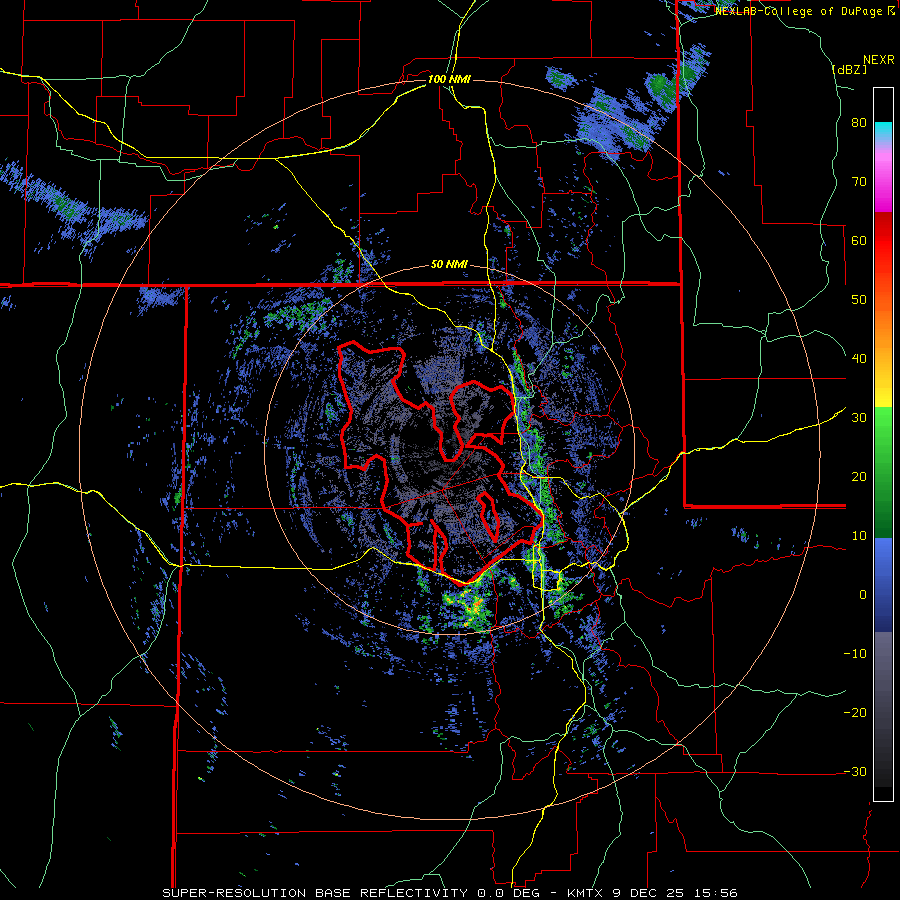Click the Super-Resolution Base Reflectivity caption
The image size is (900, 900).
click(x=317, y=893)
